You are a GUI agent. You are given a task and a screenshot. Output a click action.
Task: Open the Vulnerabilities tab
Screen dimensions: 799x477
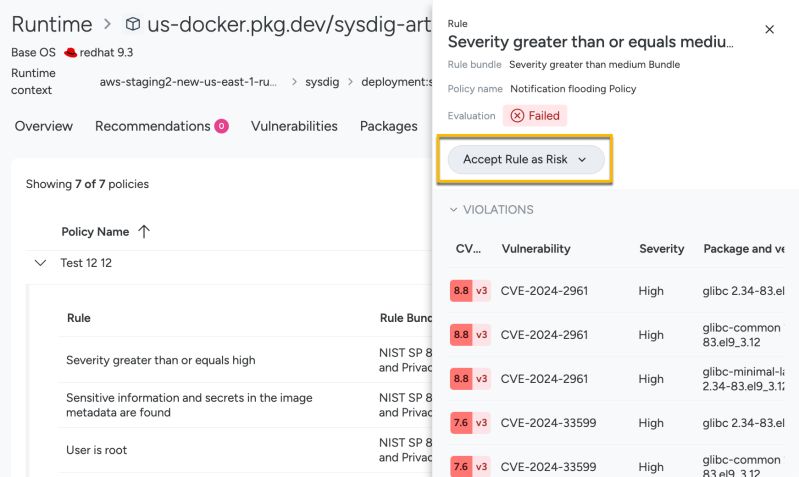click(294, 126)
